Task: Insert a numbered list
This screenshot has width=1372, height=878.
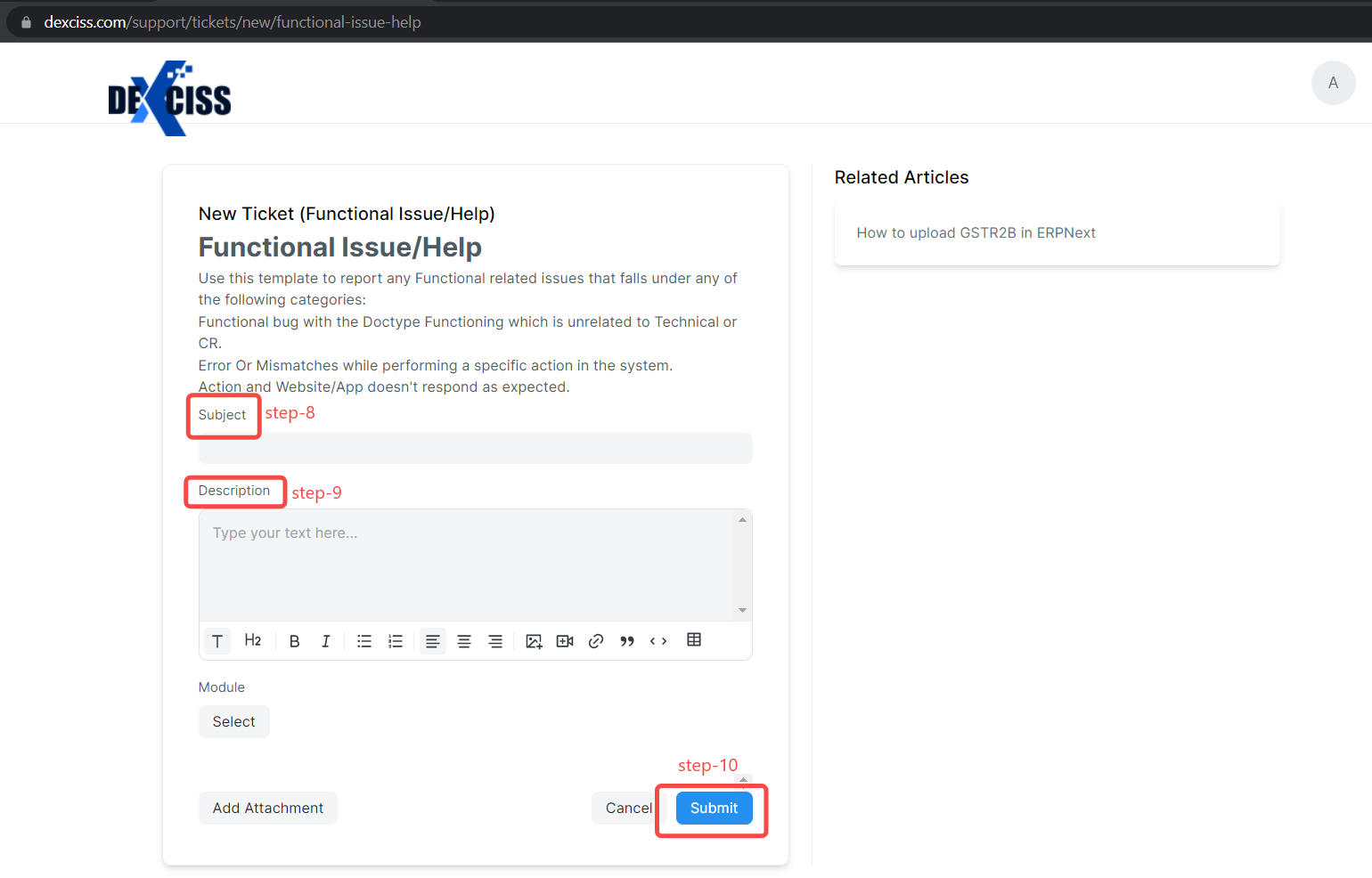Action: coord(396,640)
